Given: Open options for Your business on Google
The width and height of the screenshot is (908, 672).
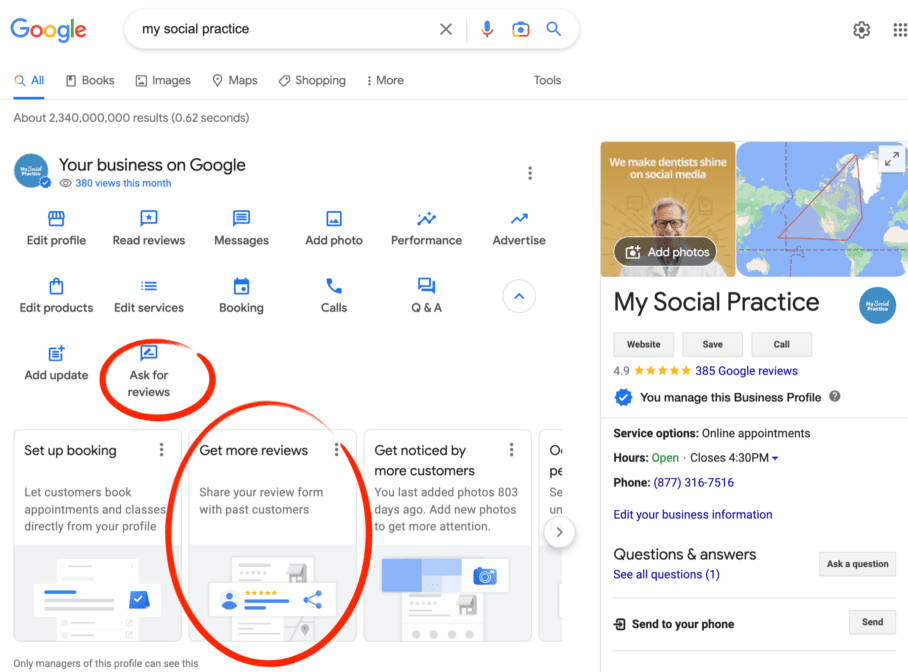Looking at the screenshot, I should tap(530, 173).
